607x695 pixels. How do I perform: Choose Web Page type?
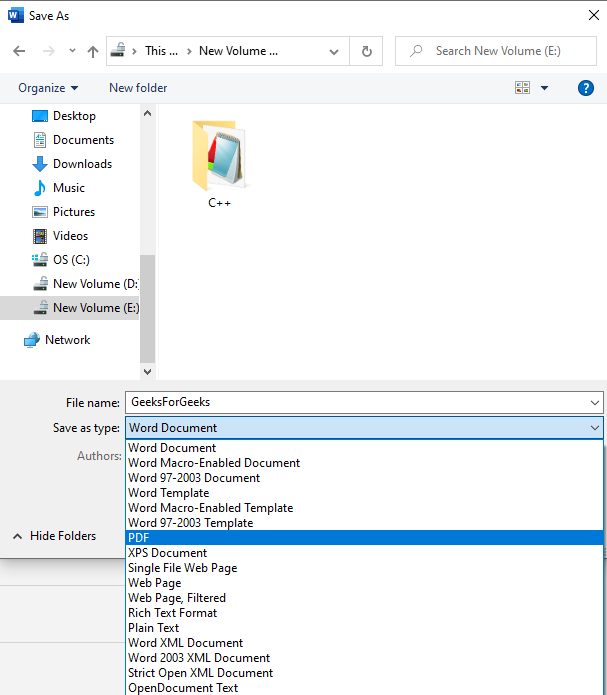click(364, 583)
